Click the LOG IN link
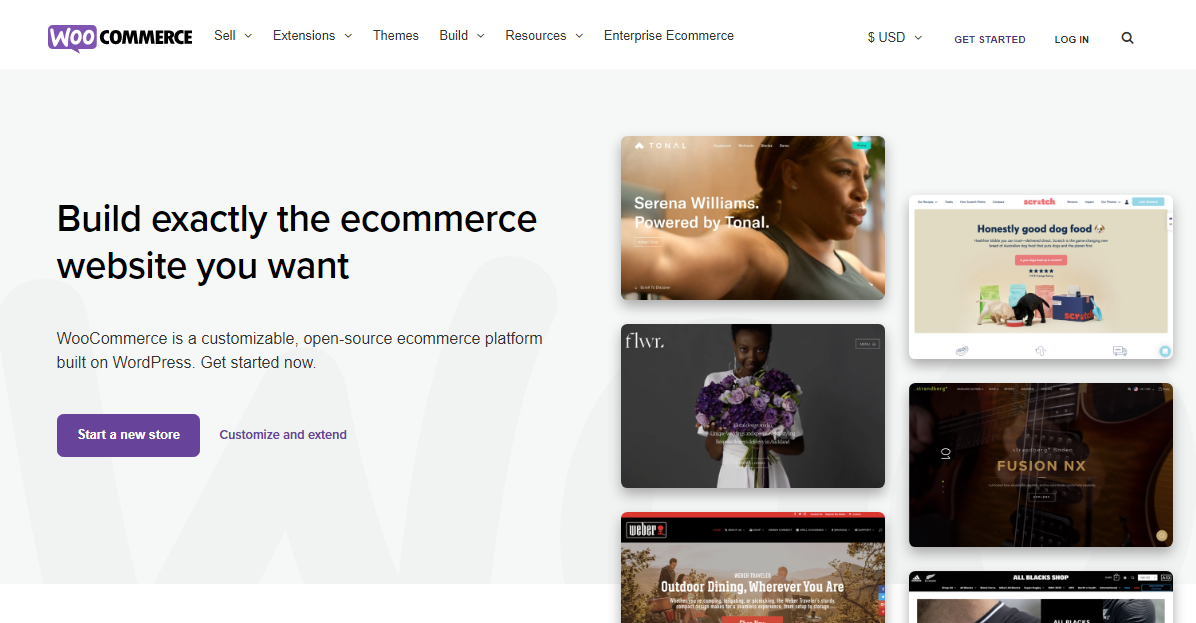1196x623 pixels. click(1072, 40)
